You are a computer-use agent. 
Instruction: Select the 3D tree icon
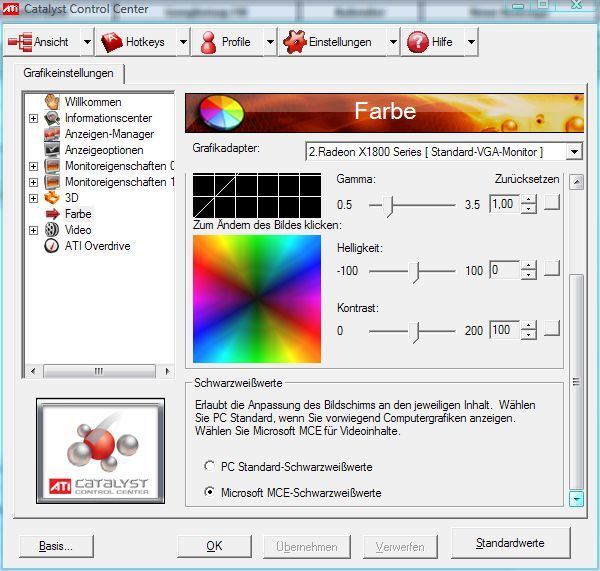coord(52,197)
